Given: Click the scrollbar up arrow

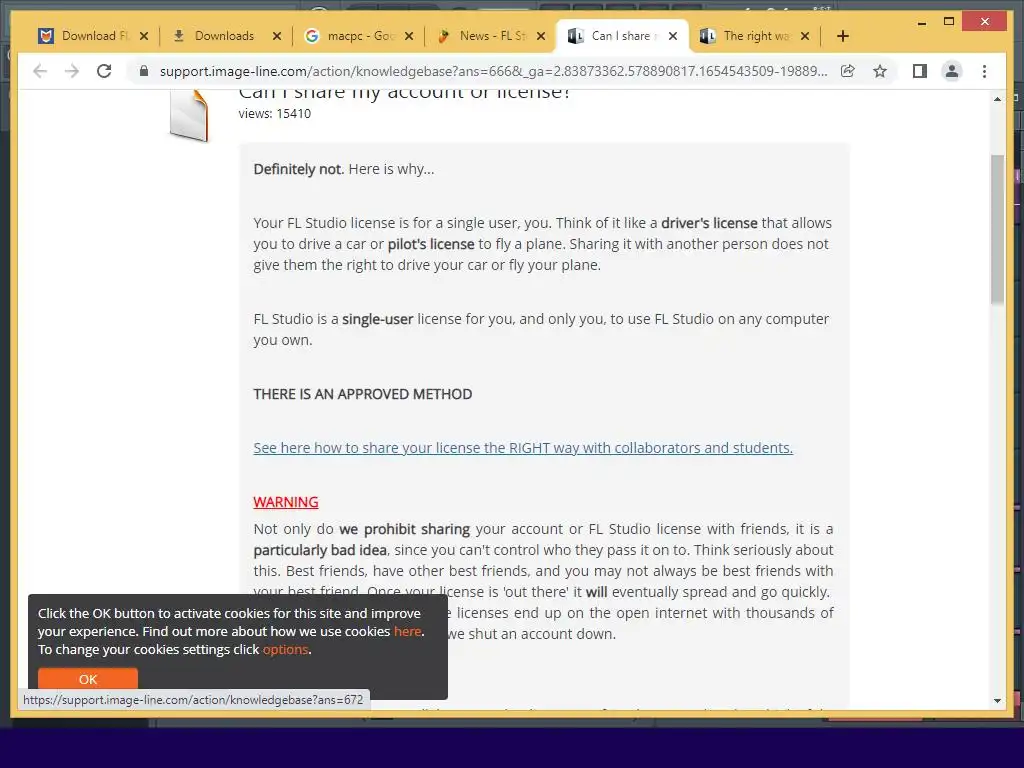Looking at the screenshot, I should [997, 99].
